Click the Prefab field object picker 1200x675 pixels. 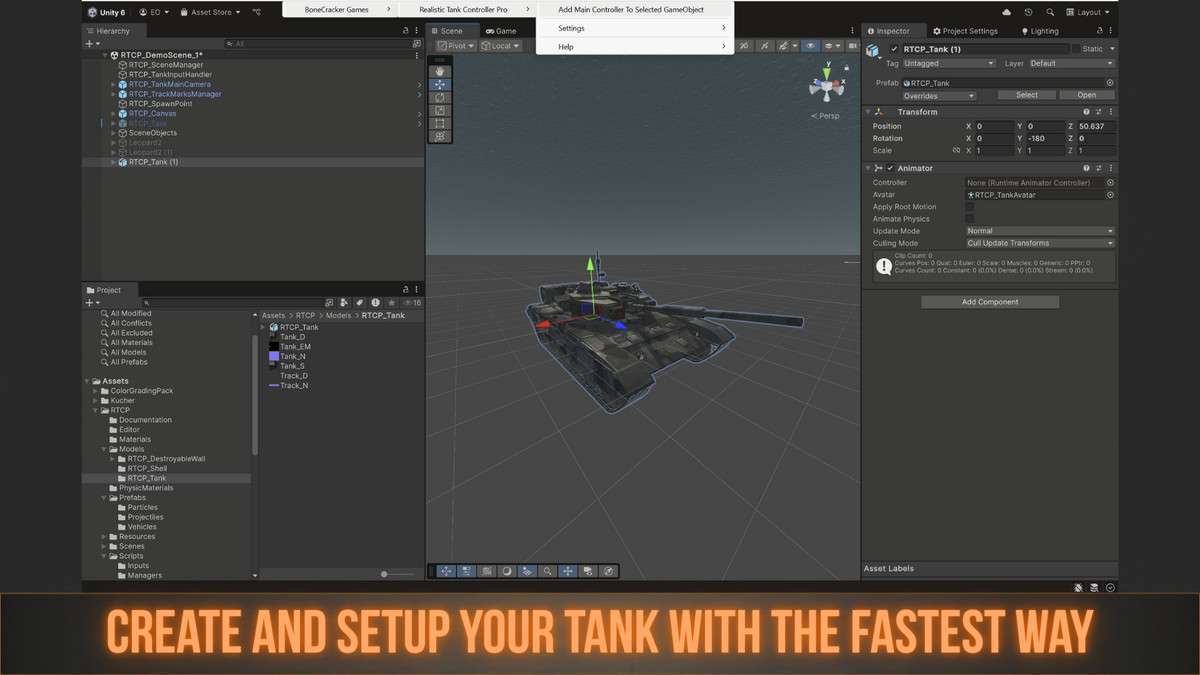[1110, 83]
